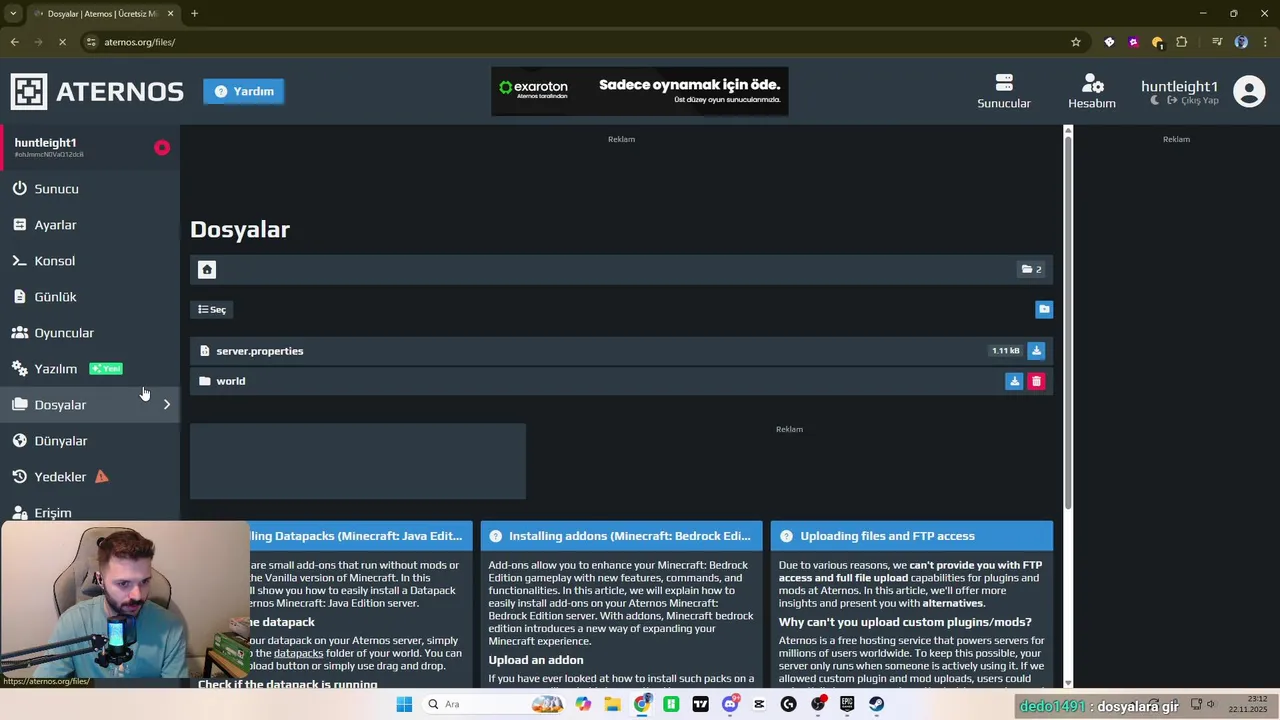Open Chrome extensions puzzle icon
1280x720 pixels.
click(x=1182, y=42)
